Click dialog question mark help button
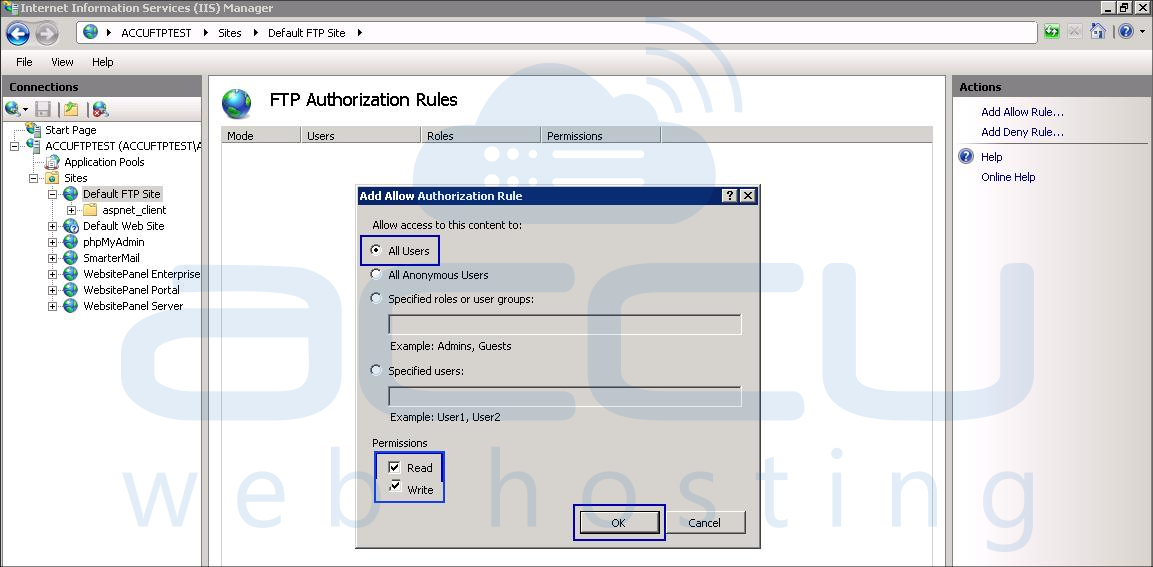The height and width of the screenshot is (567, 1153). coord(729,196)
